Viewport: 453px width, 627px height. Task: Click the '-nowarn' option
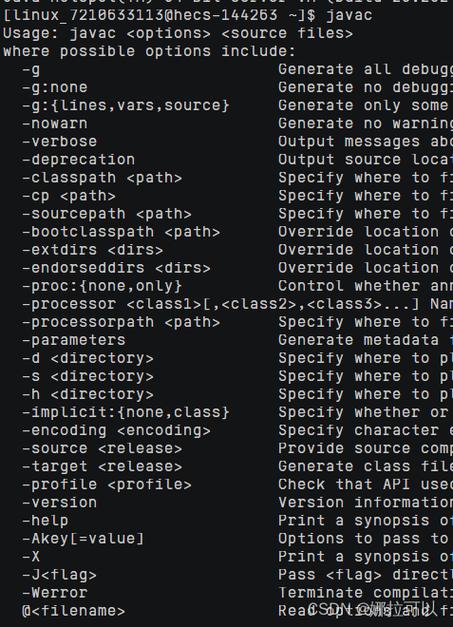[x=55, y=124]
